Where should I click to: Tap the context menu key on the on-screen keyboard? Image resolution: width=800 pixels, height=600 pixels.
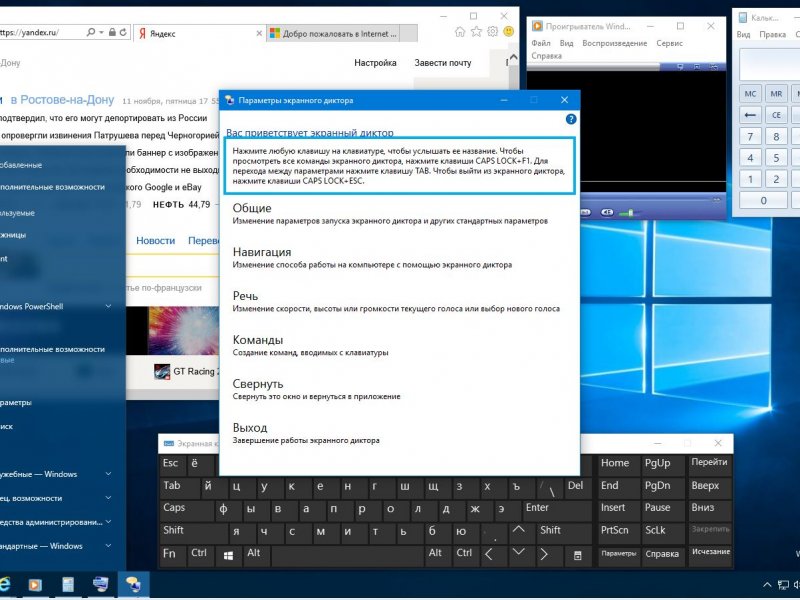point(578,556)
